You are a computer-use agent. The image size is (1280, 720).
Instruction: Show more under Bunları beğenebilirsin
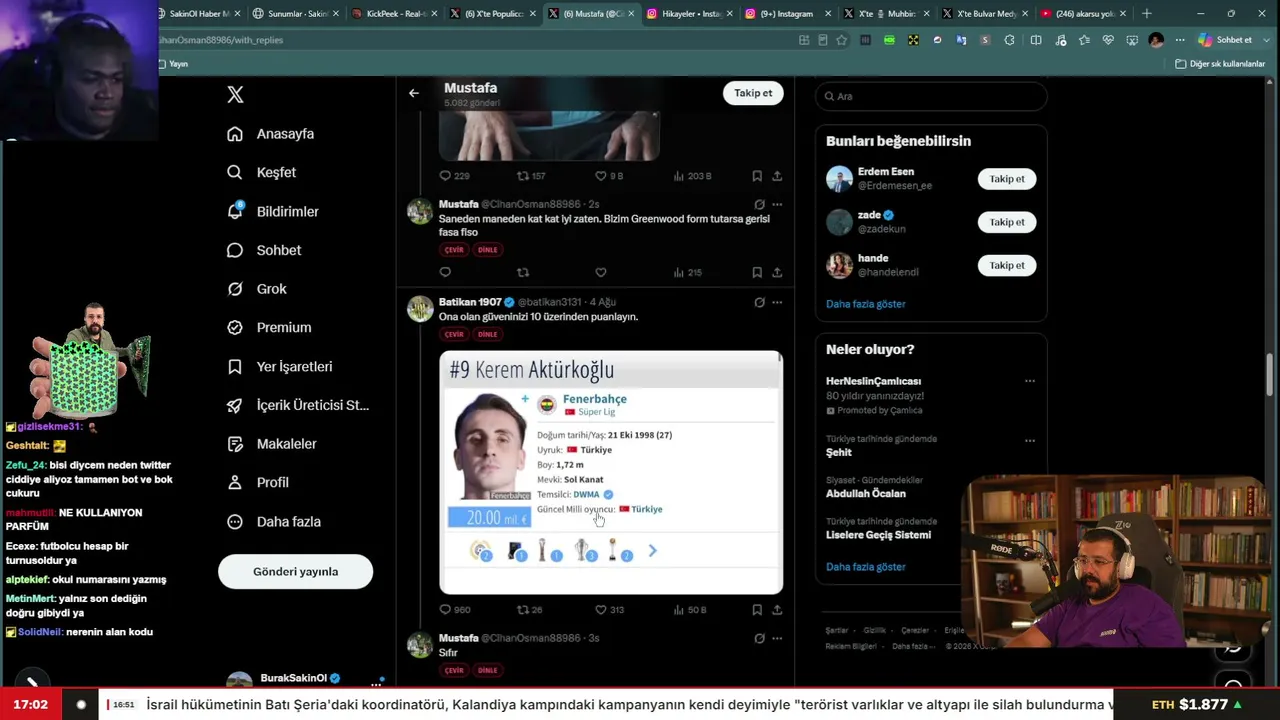pos(866,304)
